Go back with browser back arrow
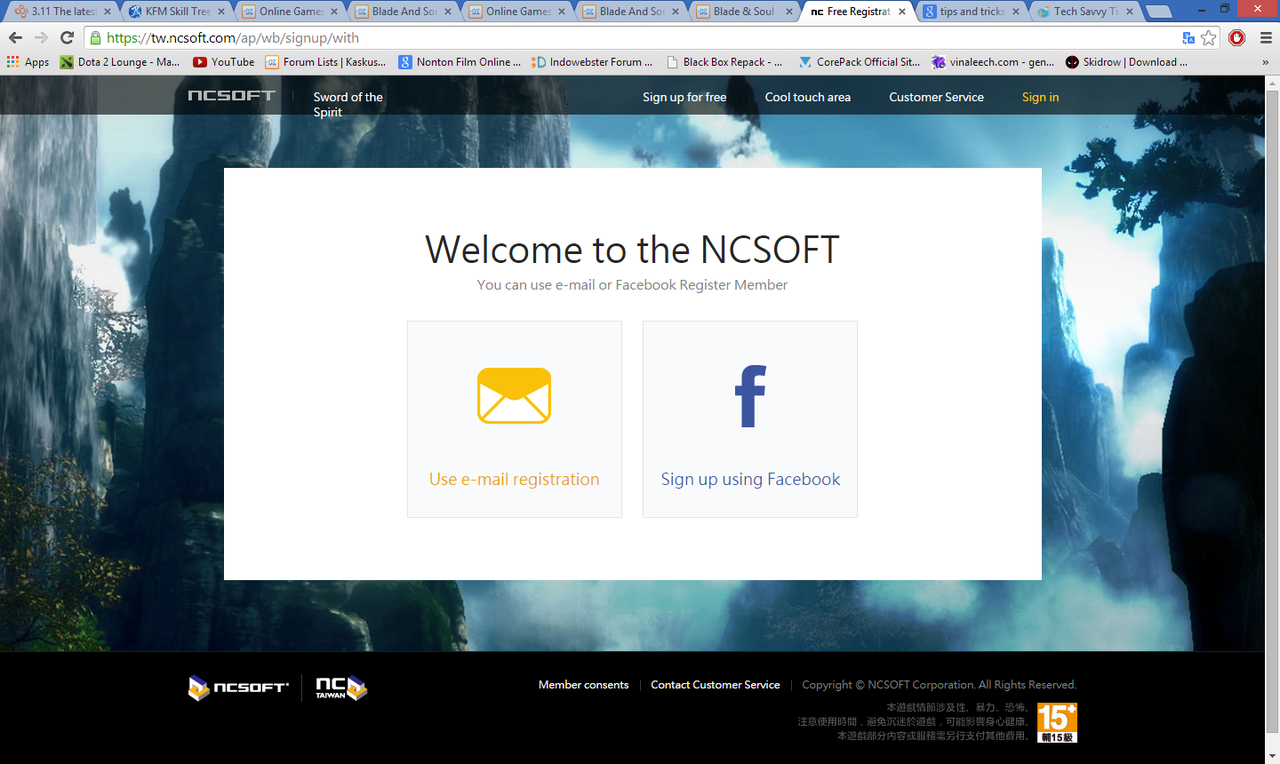Image resolution: width=1280 pixels, height=764 pixels. 15,38
